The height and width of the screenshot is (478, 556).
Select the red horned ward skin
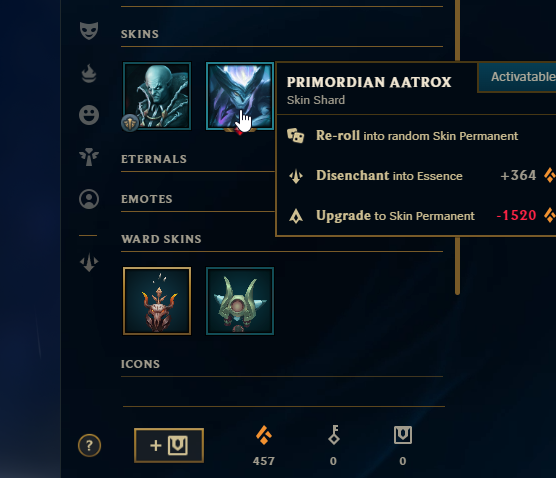(x=157, y=301)
